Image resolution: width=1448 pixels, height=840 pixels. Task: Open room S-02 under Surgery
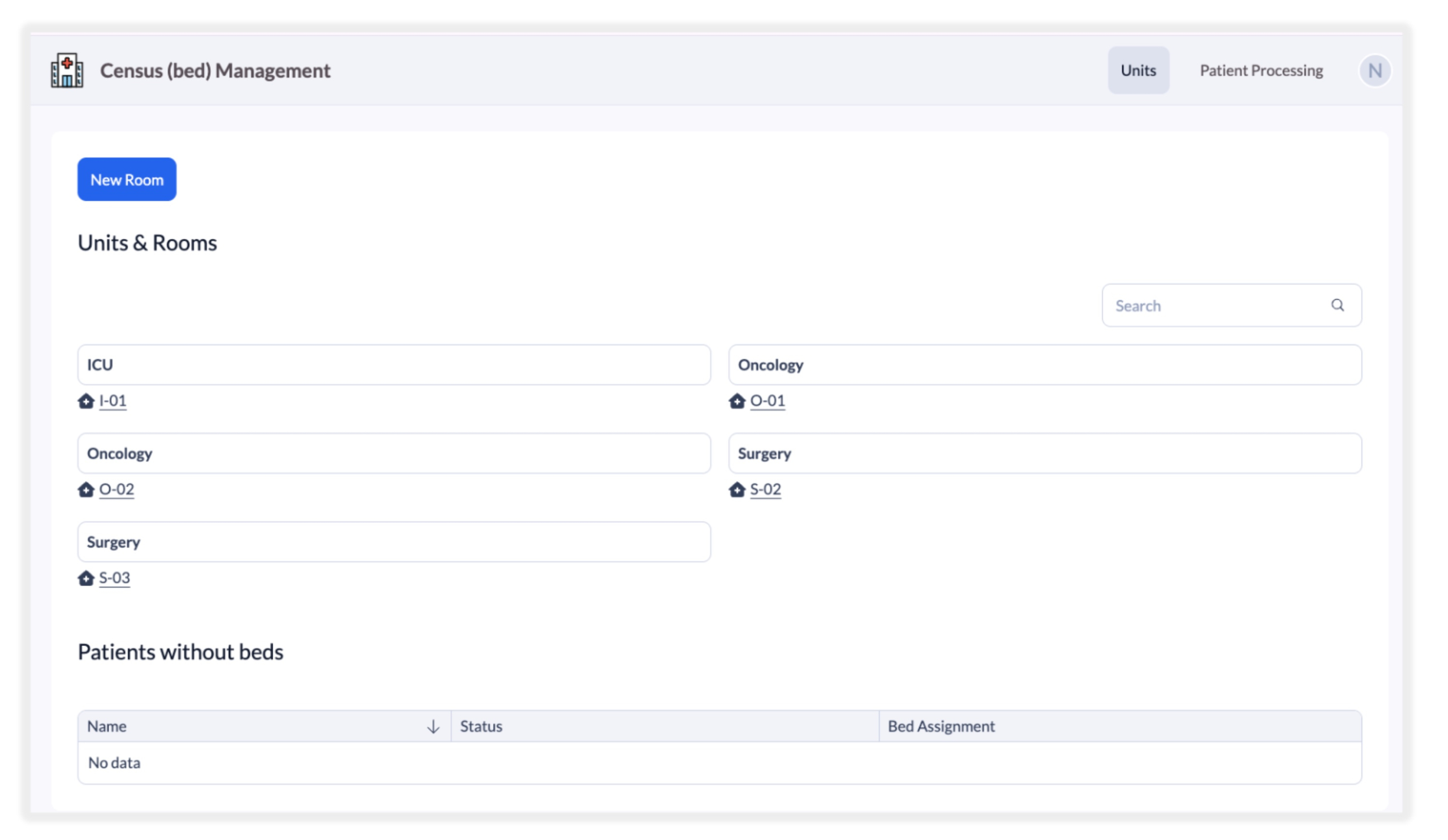pyautogui.click(x=765, y=489)
